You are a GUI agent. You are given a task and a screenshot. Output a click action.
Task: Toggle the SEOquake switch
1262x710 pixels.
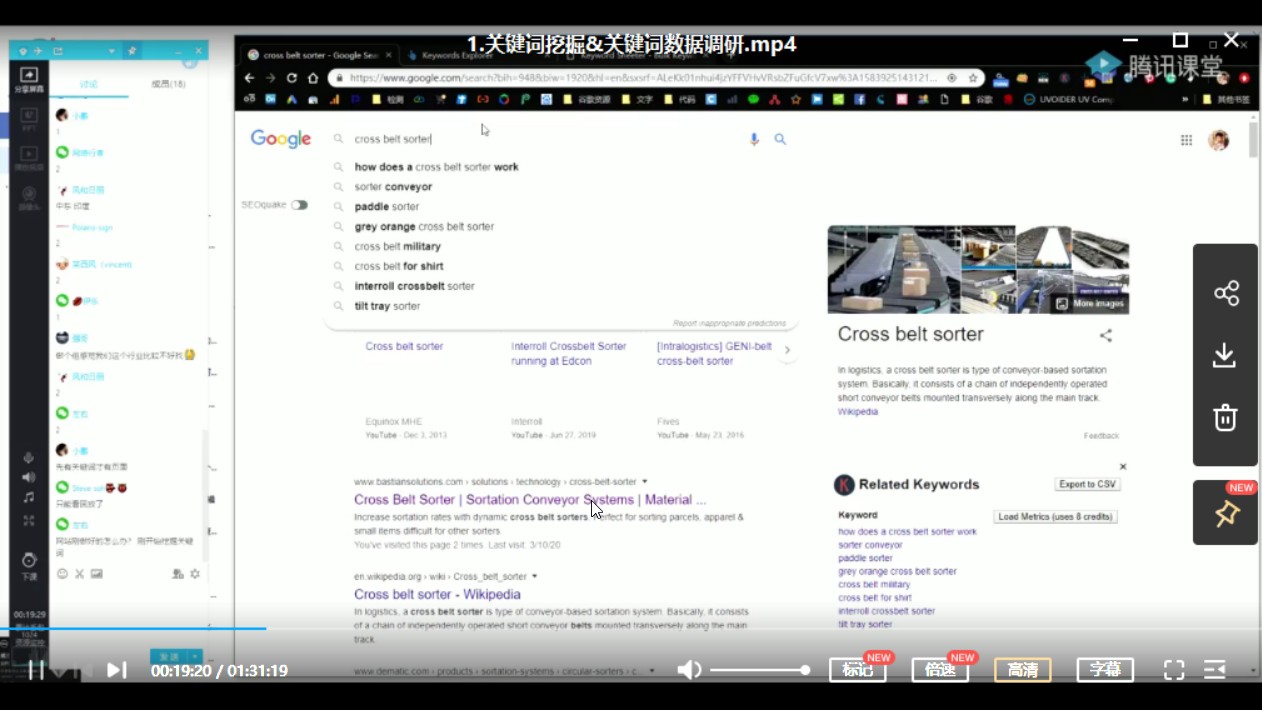[299, 205]
